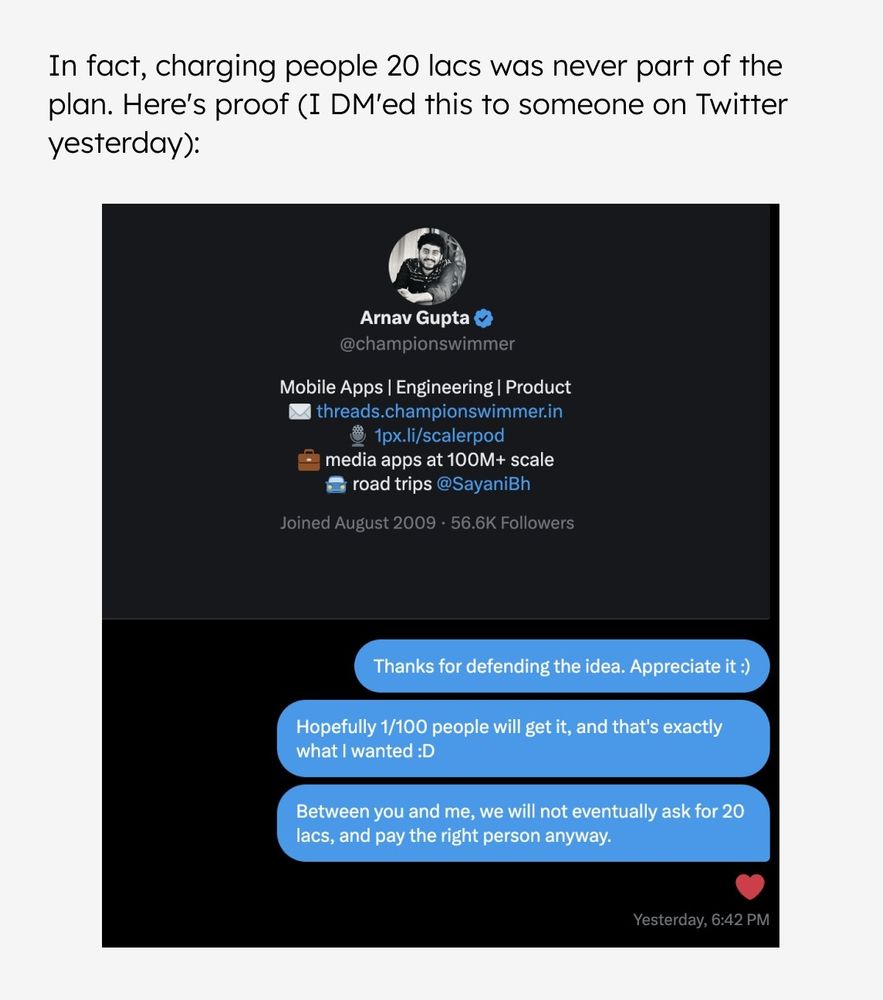Screen dimensions: 883x1000
Task: Click the 'media apps at 100M+ scale' text
Action: 439,460
